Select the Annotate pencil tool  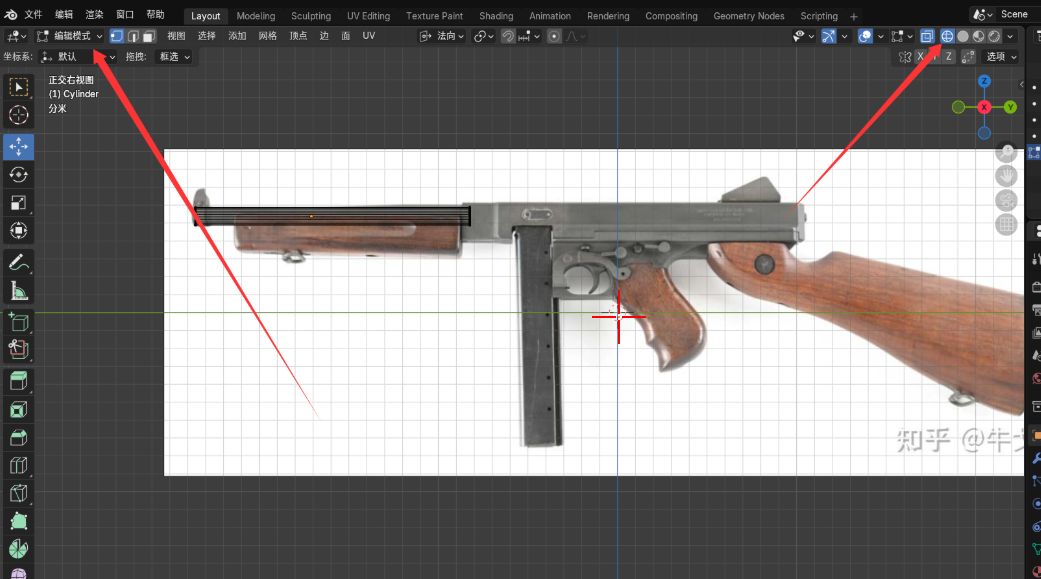coord(18,263)
